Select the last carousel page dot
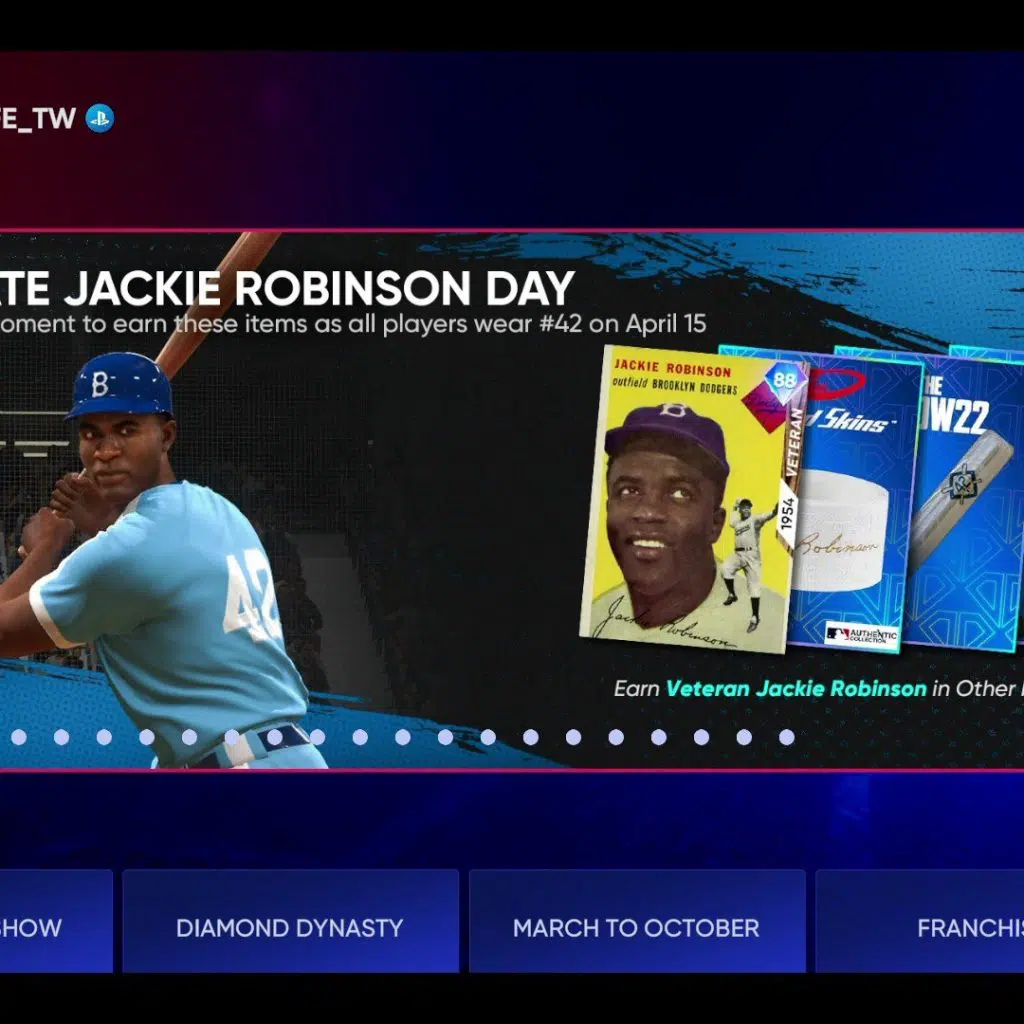This screenshot has width=1024, height=1024. tap(786, 737)
